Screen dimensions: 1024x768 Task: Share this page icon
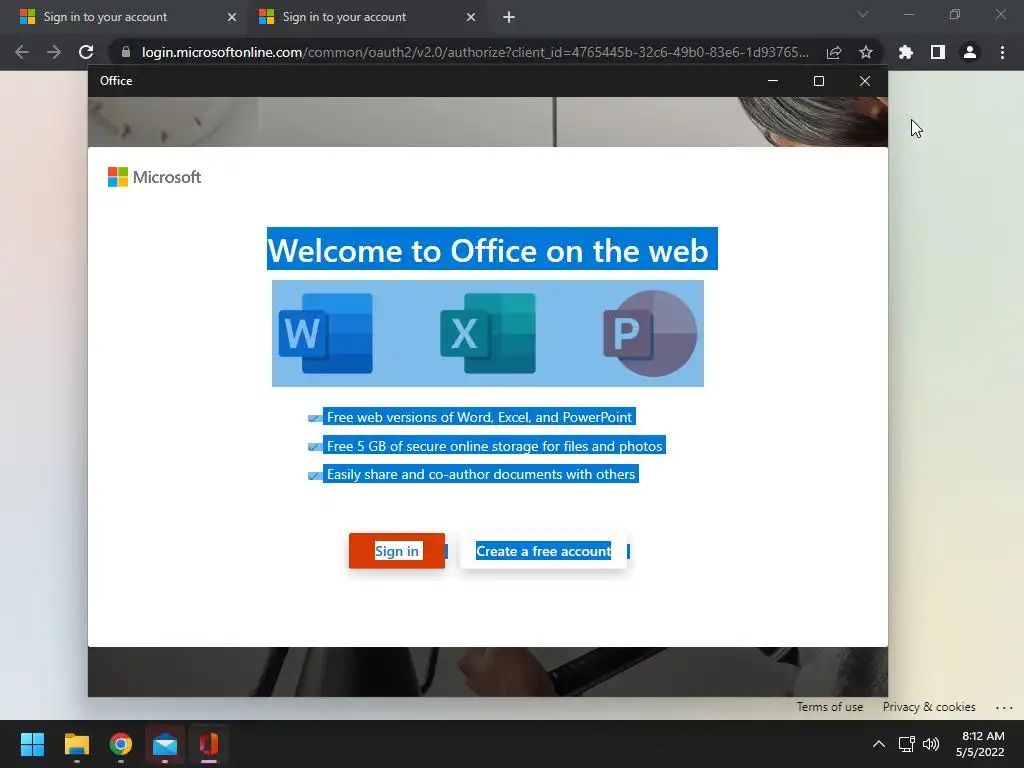tap(833, 52)
